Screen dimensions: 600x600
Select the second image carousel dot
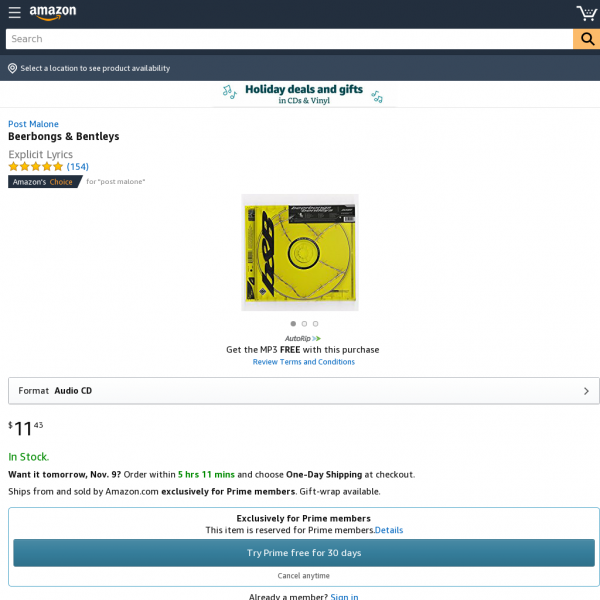pos(304,324)
